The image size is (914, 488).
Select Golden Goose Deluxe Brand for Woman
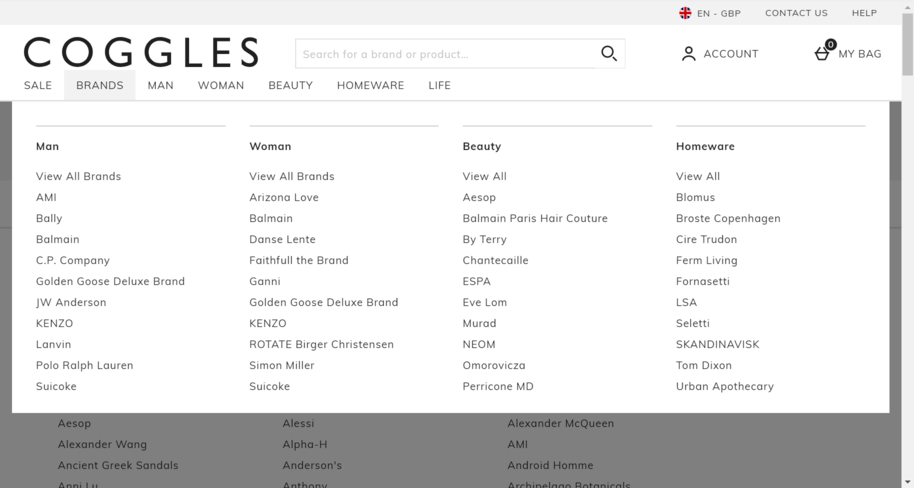[x=324, y=302]
